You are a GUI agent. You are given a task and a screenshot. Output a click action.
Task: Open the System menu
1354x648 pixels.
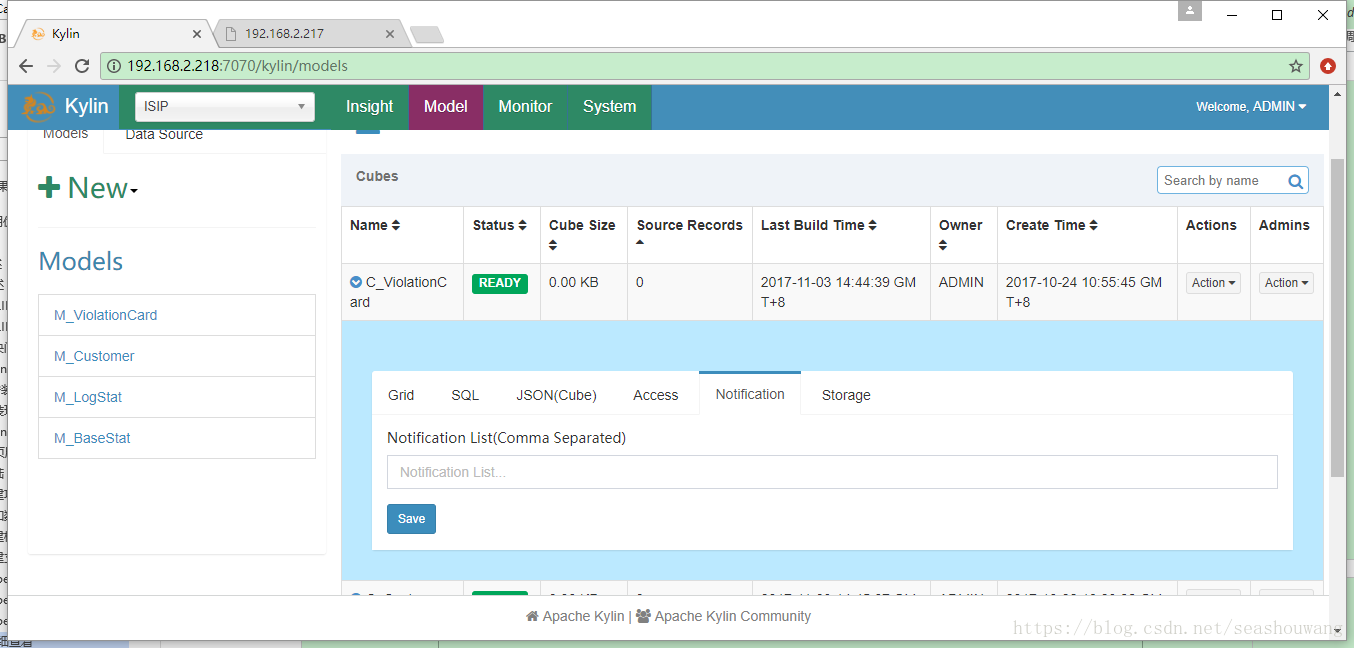[x=609, y=107]
